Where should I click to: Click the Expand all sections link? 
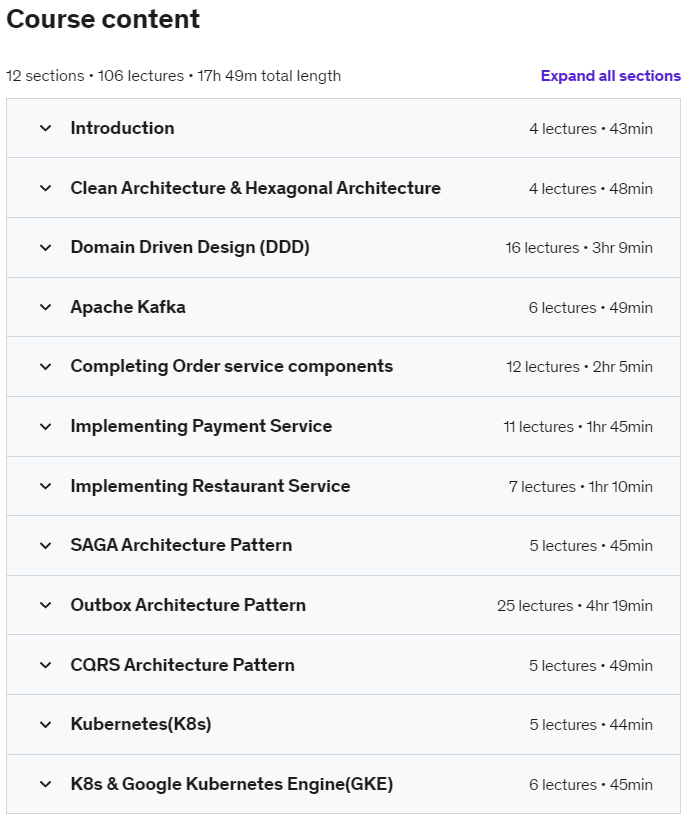point(610,76)
